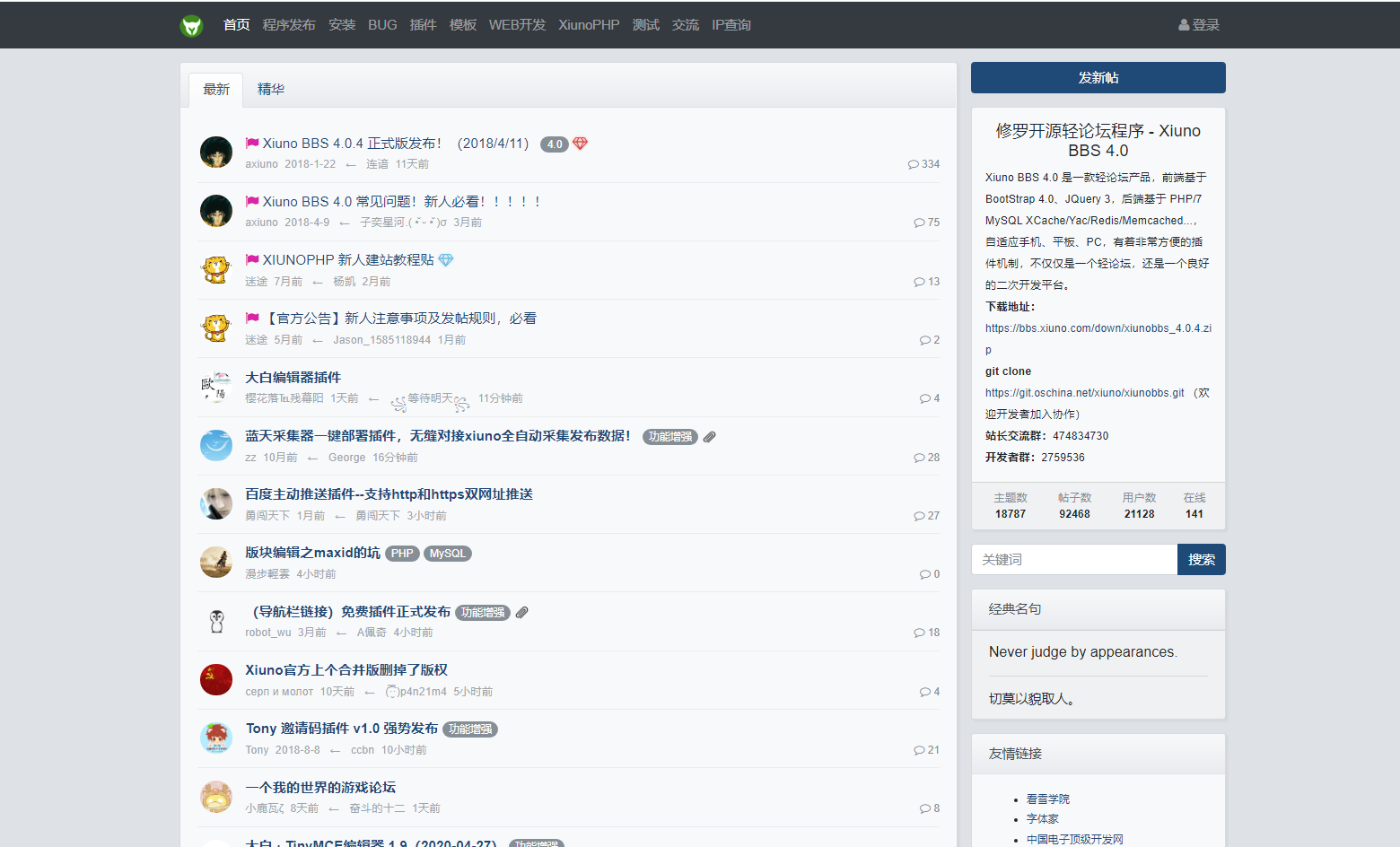Screen dimensions: 1400x847
Task: Open red avatar beside Xiuno官方上个合并版 post
Action: point(216,680)
